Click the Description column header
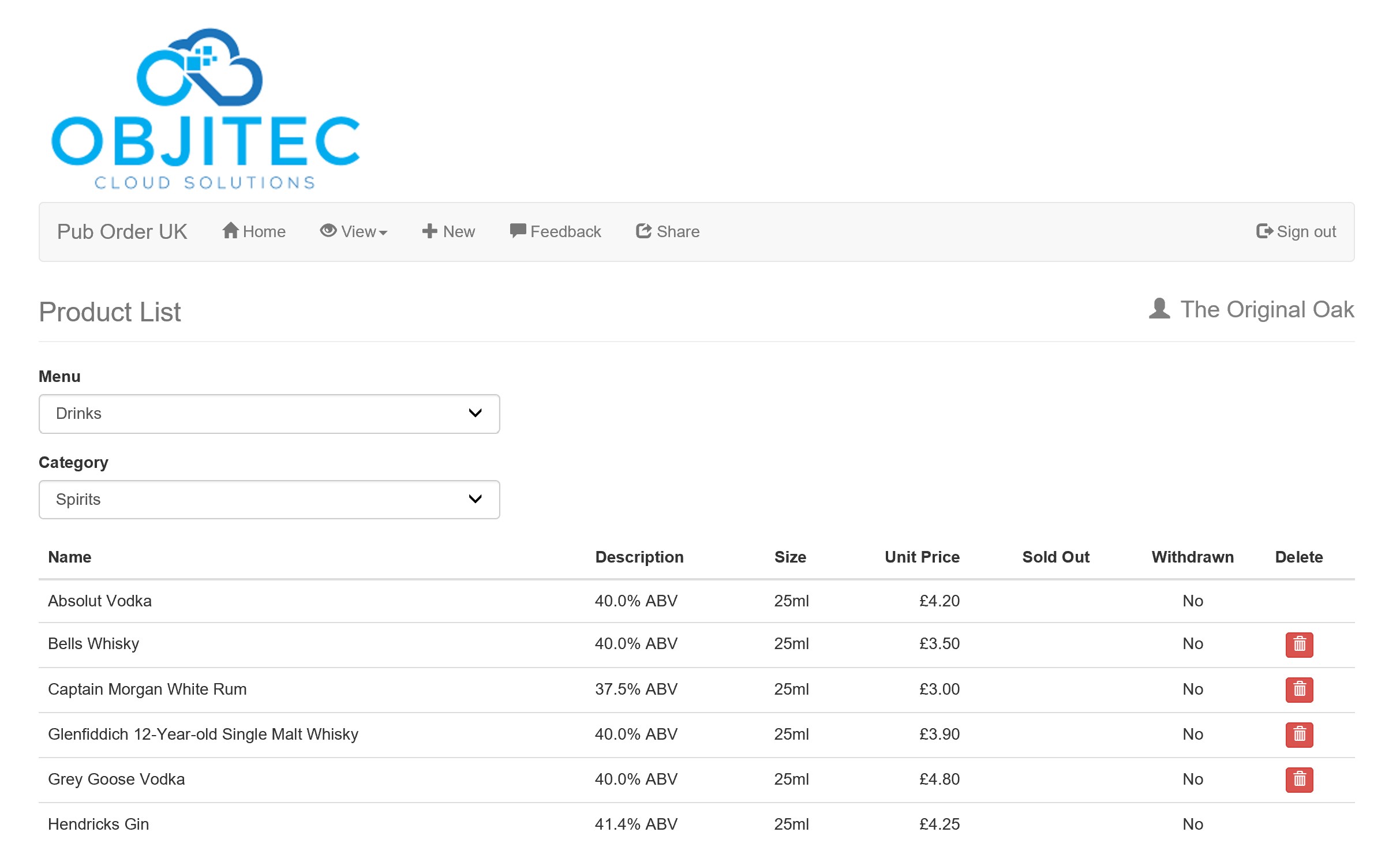This screenshot has height=862, width=1400. [639, 557]
